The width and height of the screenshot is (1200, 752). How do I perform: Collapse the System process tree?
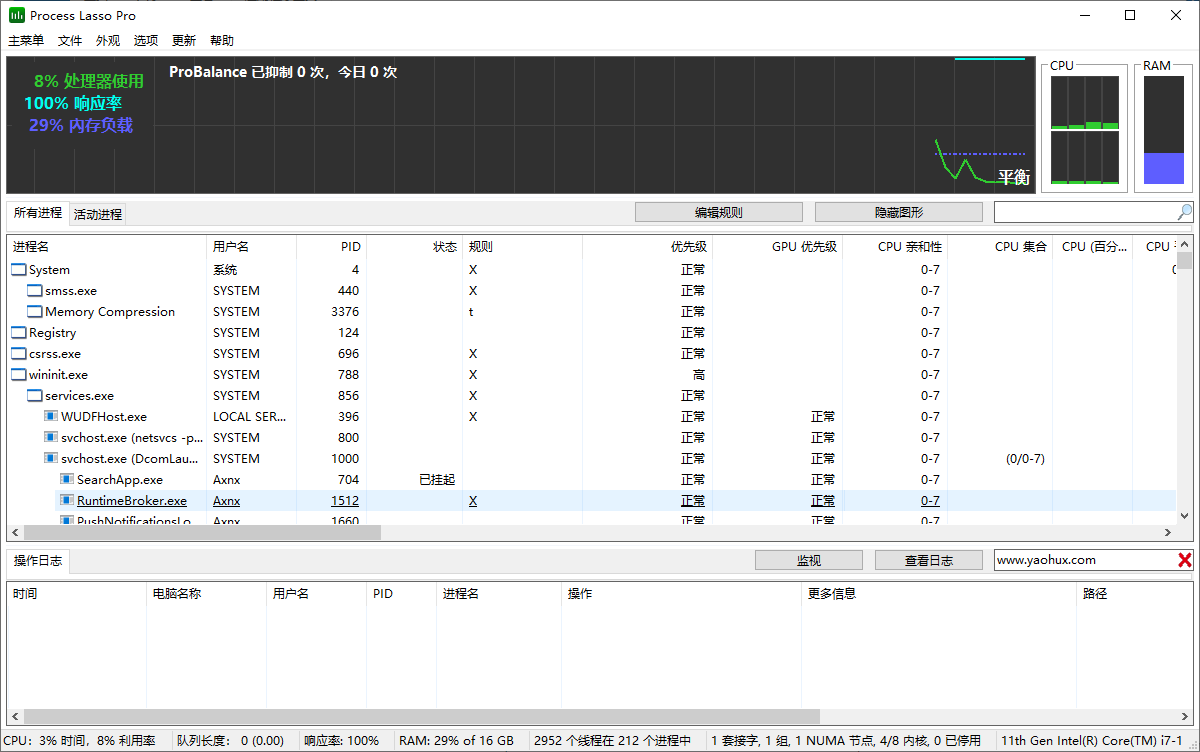coord(19,269)
